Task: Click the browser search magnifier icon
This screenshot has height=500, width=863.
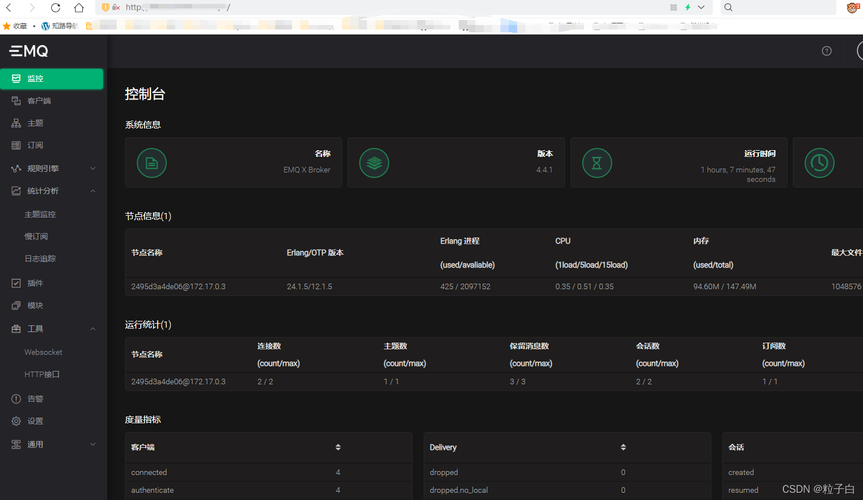Action: click(728, 7)
